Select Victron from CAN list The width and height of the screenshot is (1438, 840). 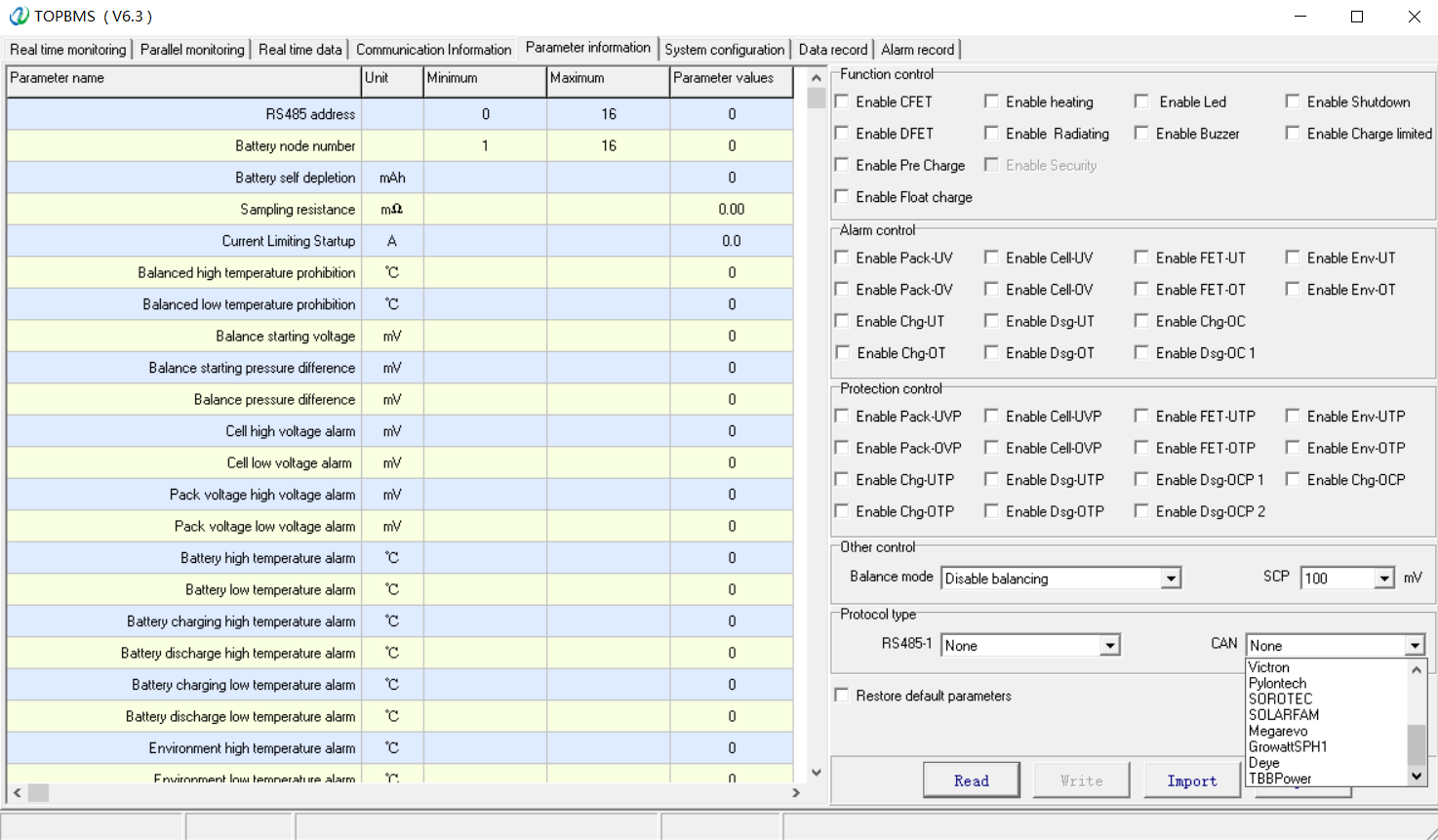(1269, 667)
